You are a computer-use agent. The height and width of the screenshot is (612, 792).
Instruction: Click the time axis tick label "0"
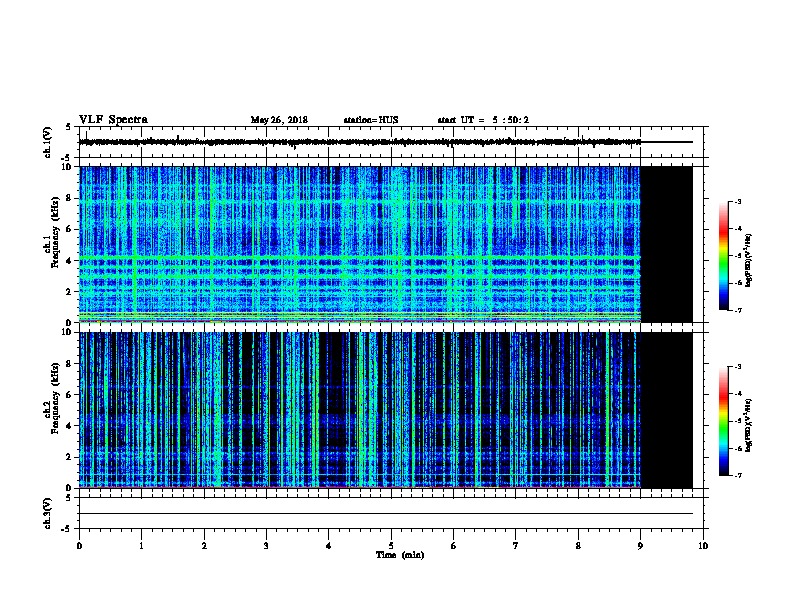(x=79, y=545)
